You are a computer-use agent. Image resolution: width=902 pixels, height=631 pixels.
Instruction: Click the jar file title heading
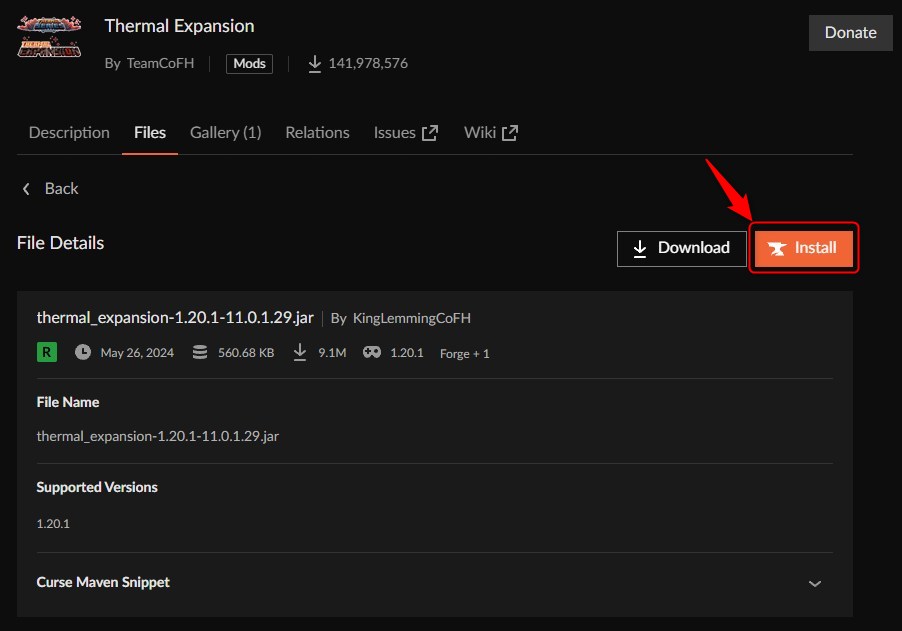click(x=175, y=318)
